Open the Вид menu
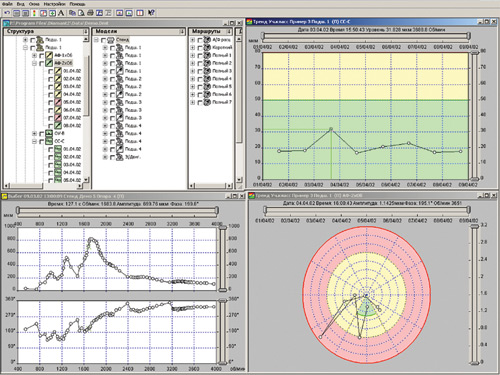Screen dimensions: 500x375 click(21, 4)
